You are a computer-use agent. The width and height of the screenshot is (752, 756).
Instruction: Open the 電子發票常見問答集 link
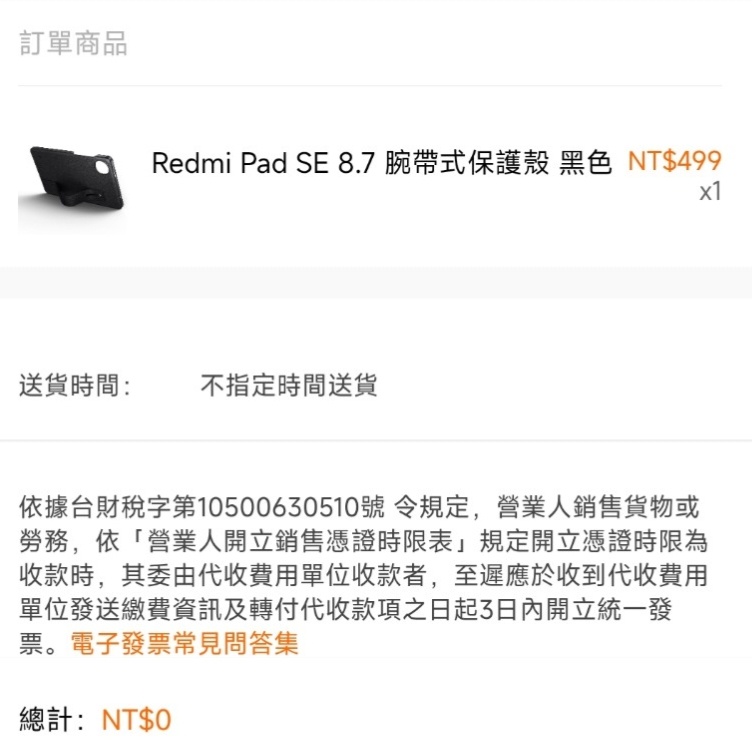[185, 643]
